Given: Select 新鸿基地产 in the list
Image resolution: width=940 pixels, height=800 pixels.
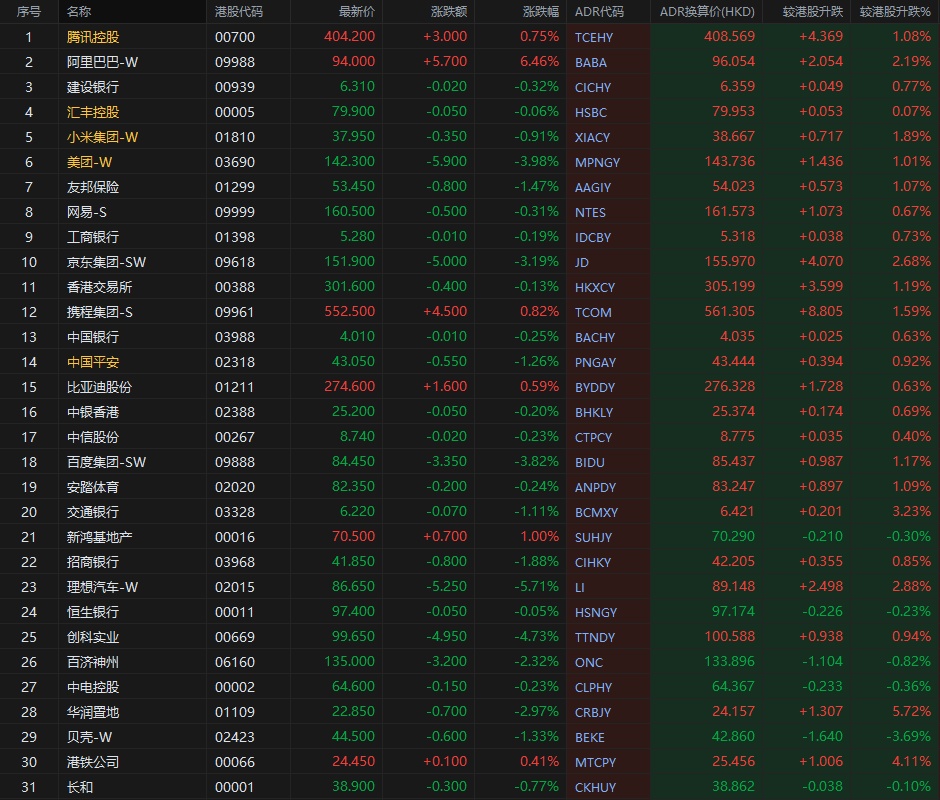Looking at the screenshot, I should (x=100, y=537).
